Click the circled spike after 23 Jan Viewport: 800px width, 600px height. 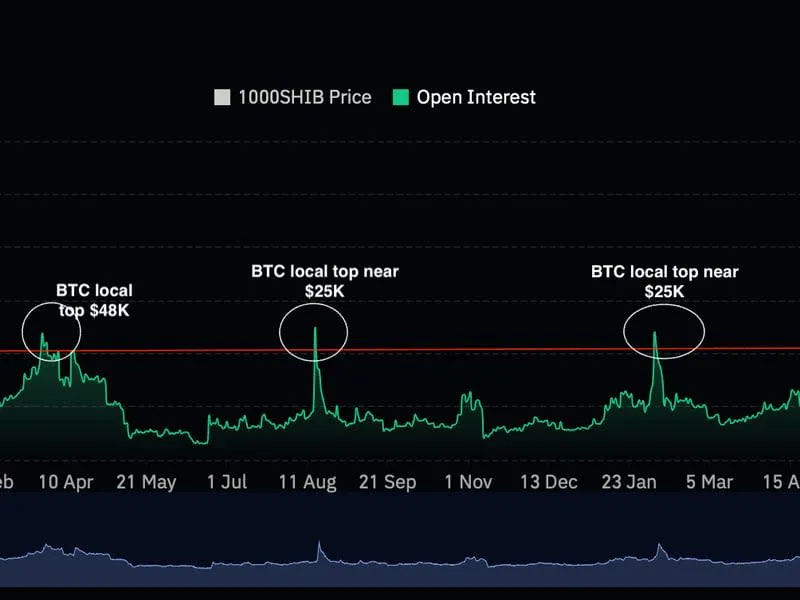click(656, 333)
